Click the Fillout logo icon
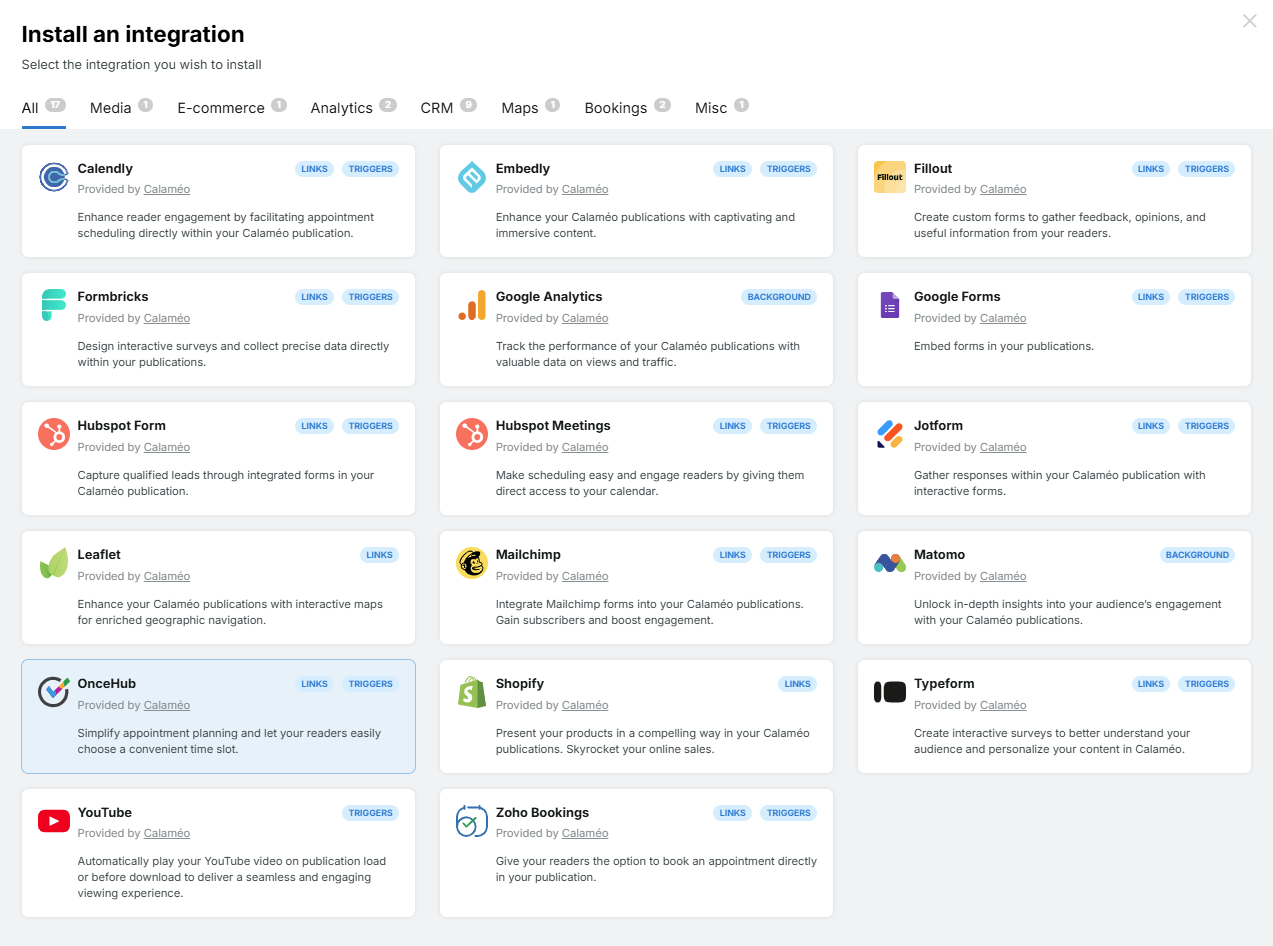The height and width of the screenshot is (946, 1273). tap(890, 177)
